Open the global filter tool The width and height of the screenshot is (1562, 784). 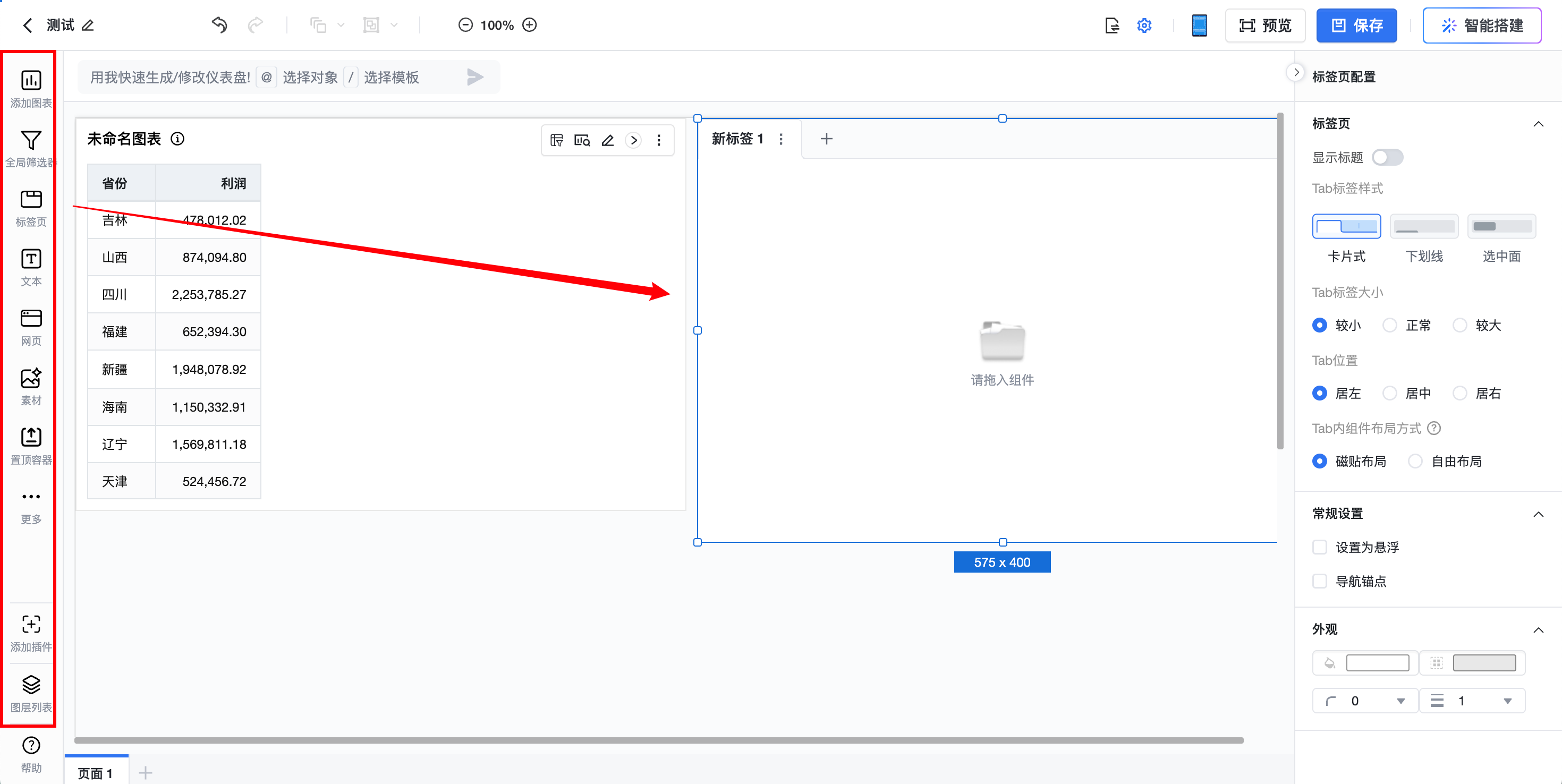point(31,141)
